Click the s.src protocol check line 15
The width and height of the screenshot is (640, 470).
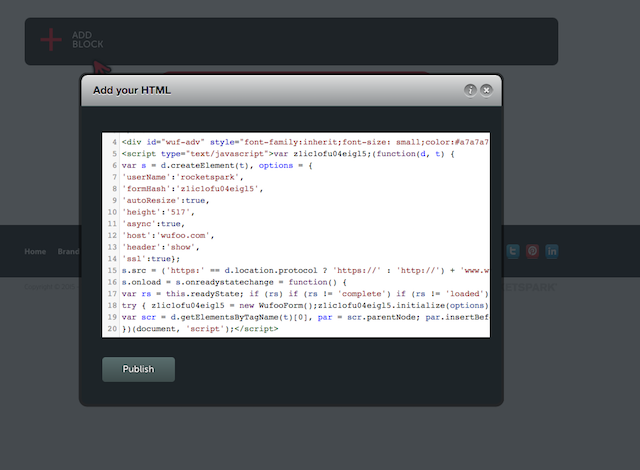(305, 270)
